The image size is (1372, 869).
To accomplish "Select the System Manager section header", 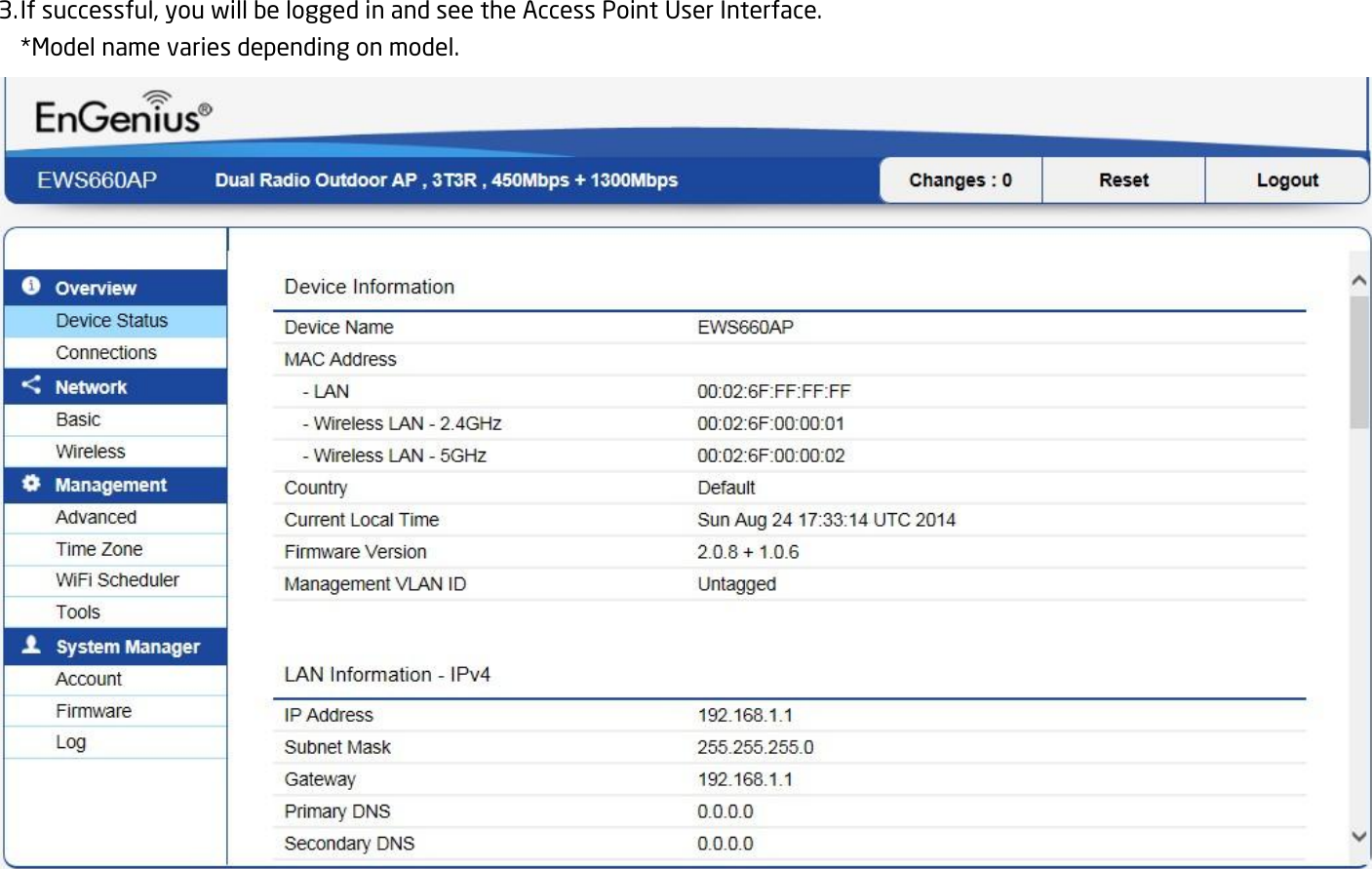I will [x=115, y=647].
